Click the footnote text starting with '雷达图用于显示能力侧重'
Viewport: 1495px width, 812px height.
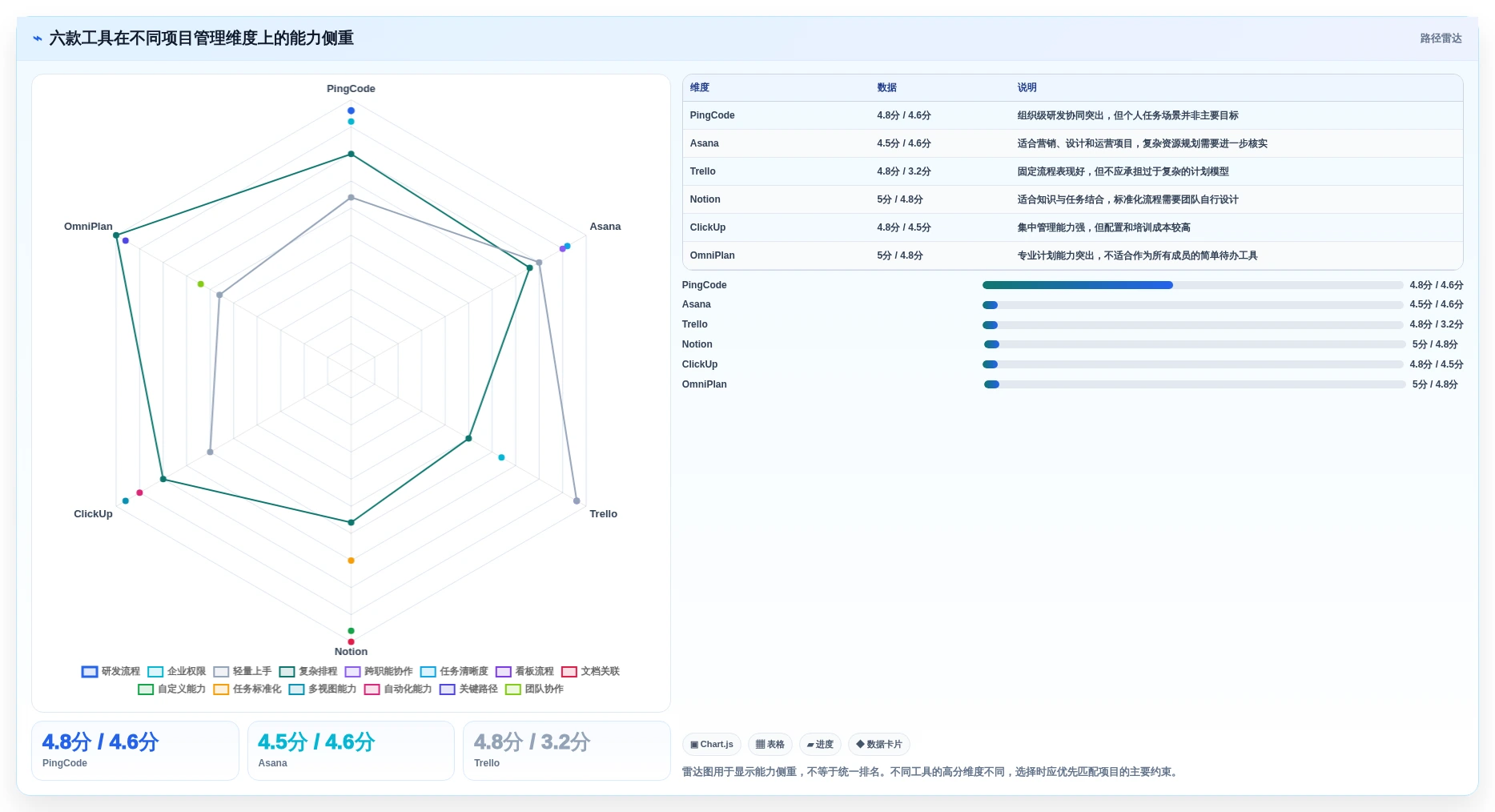coord(931,772)
